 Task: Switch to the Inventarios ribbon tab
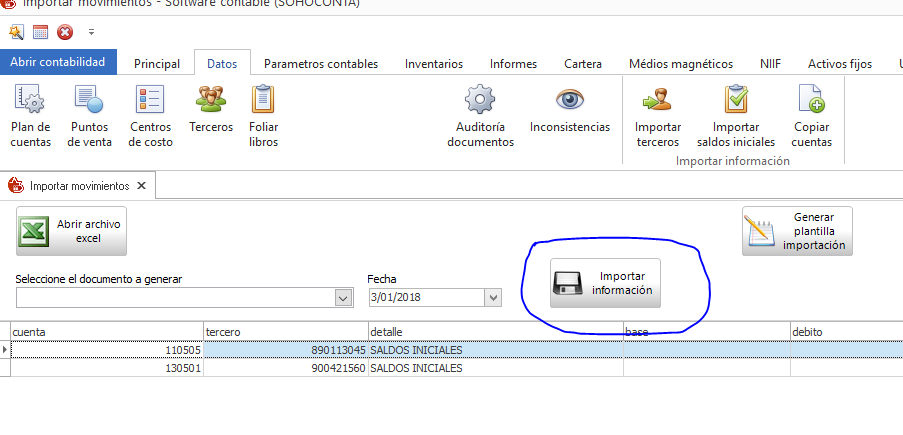(x=433, y=64)
